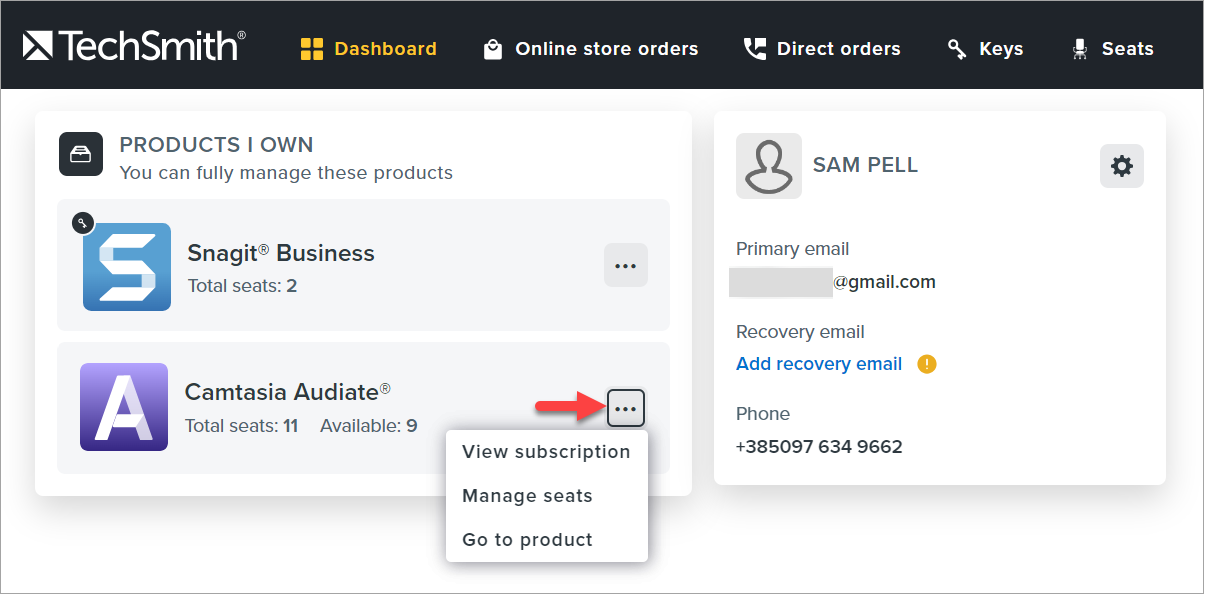Toggle Camtasia Audiate three-dot options menu
1205x595 pixels.
pyautogui.click(x=626, y=408)
